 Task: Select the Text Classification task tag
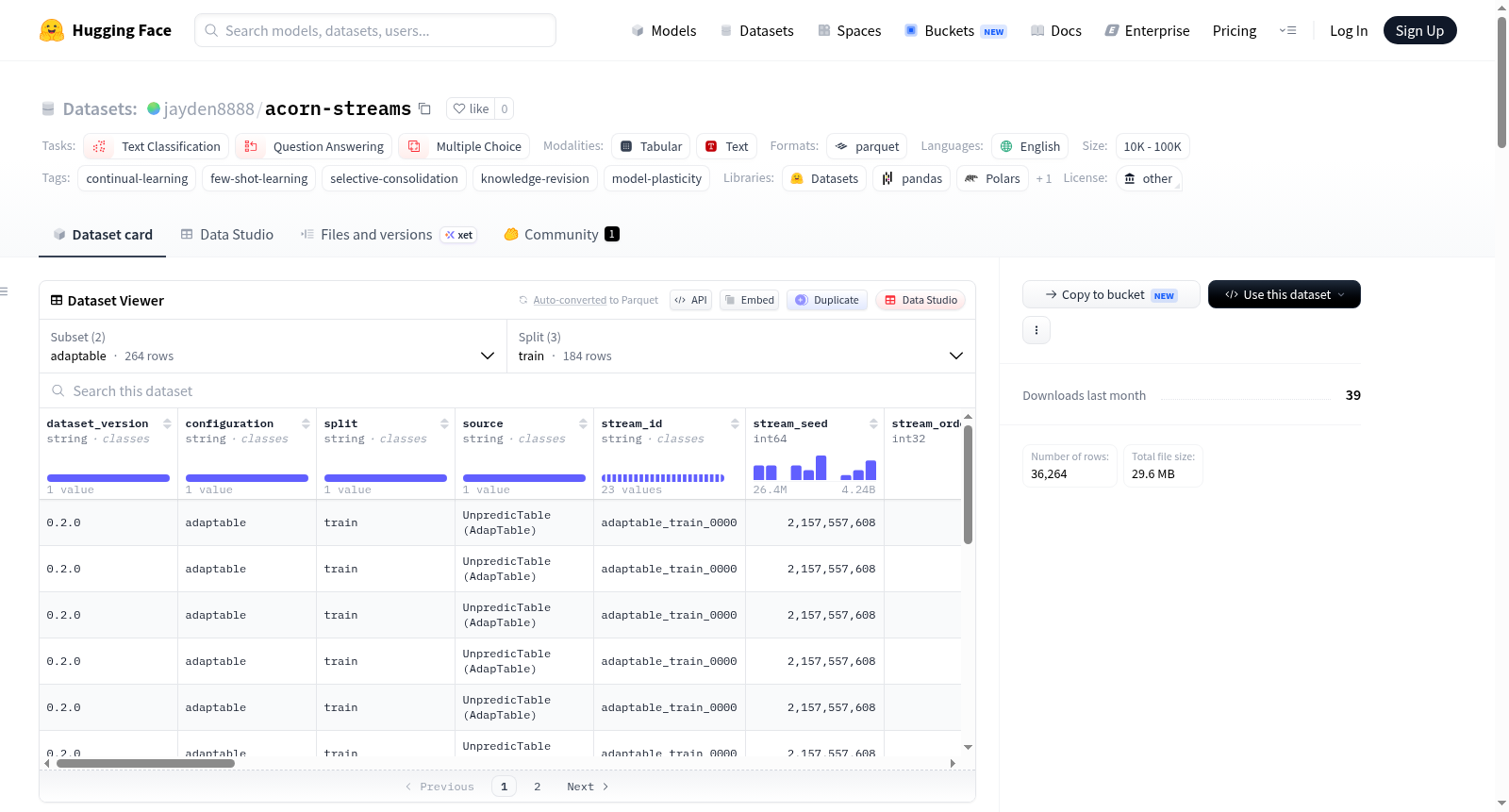click(157, 146)
